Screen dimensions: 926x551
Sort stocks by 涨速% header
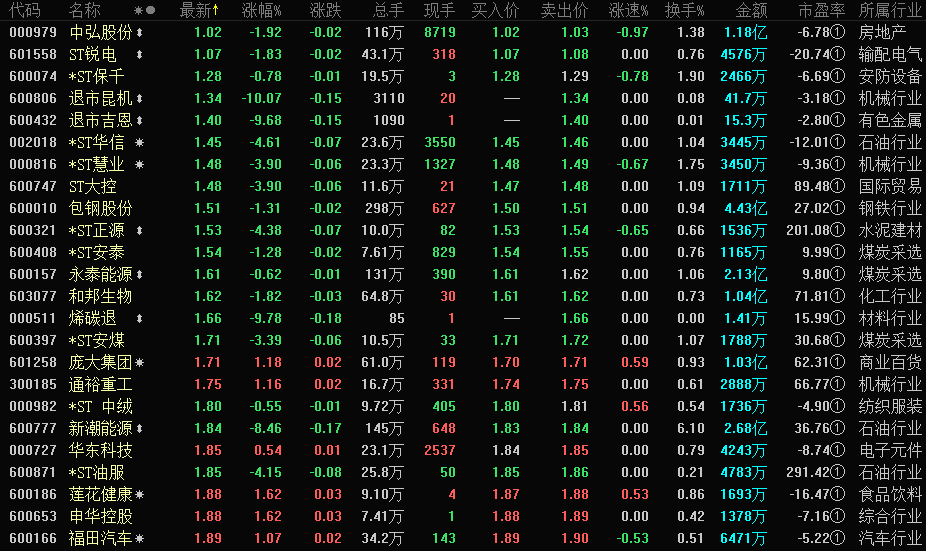(628, 10)
